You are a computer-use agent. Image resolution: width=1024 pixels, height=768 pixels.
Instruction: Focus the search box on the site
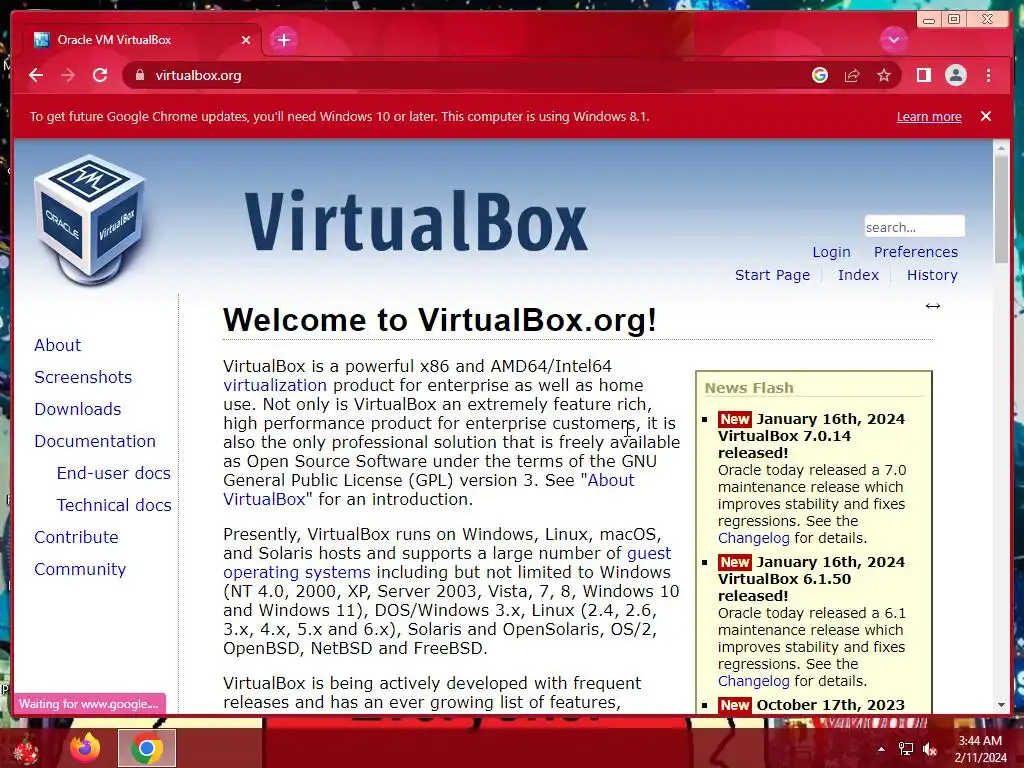(914, 227)
